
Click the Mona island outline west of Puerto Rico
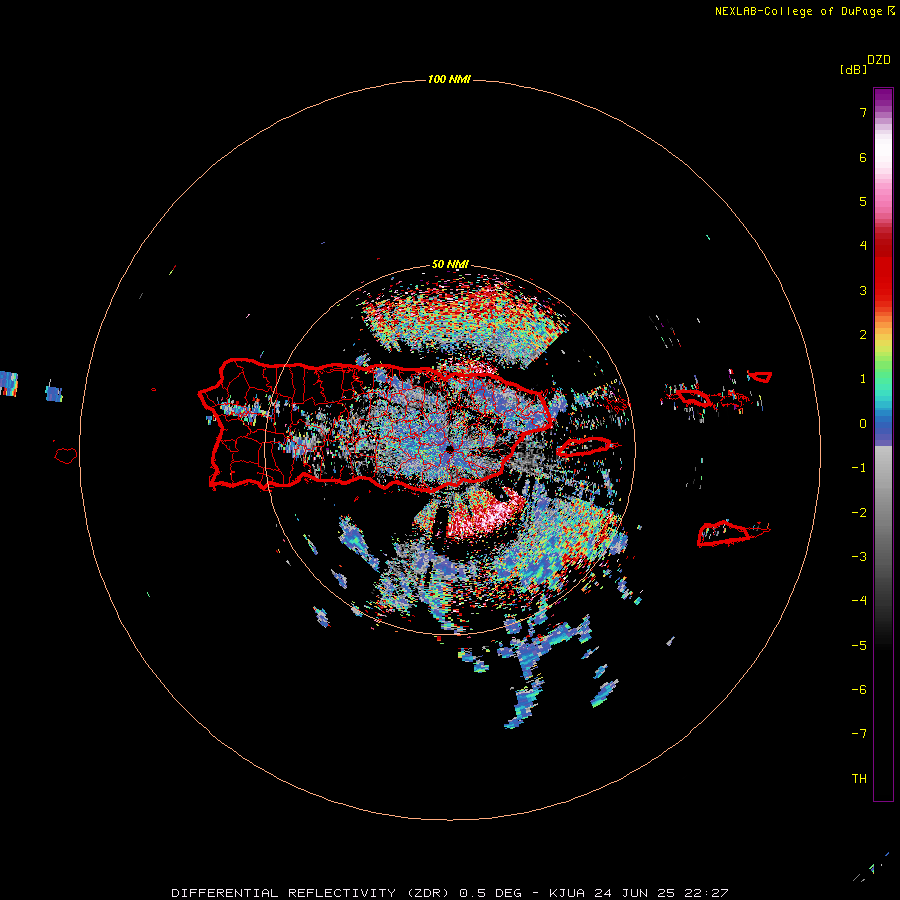(x=66, y=455)
